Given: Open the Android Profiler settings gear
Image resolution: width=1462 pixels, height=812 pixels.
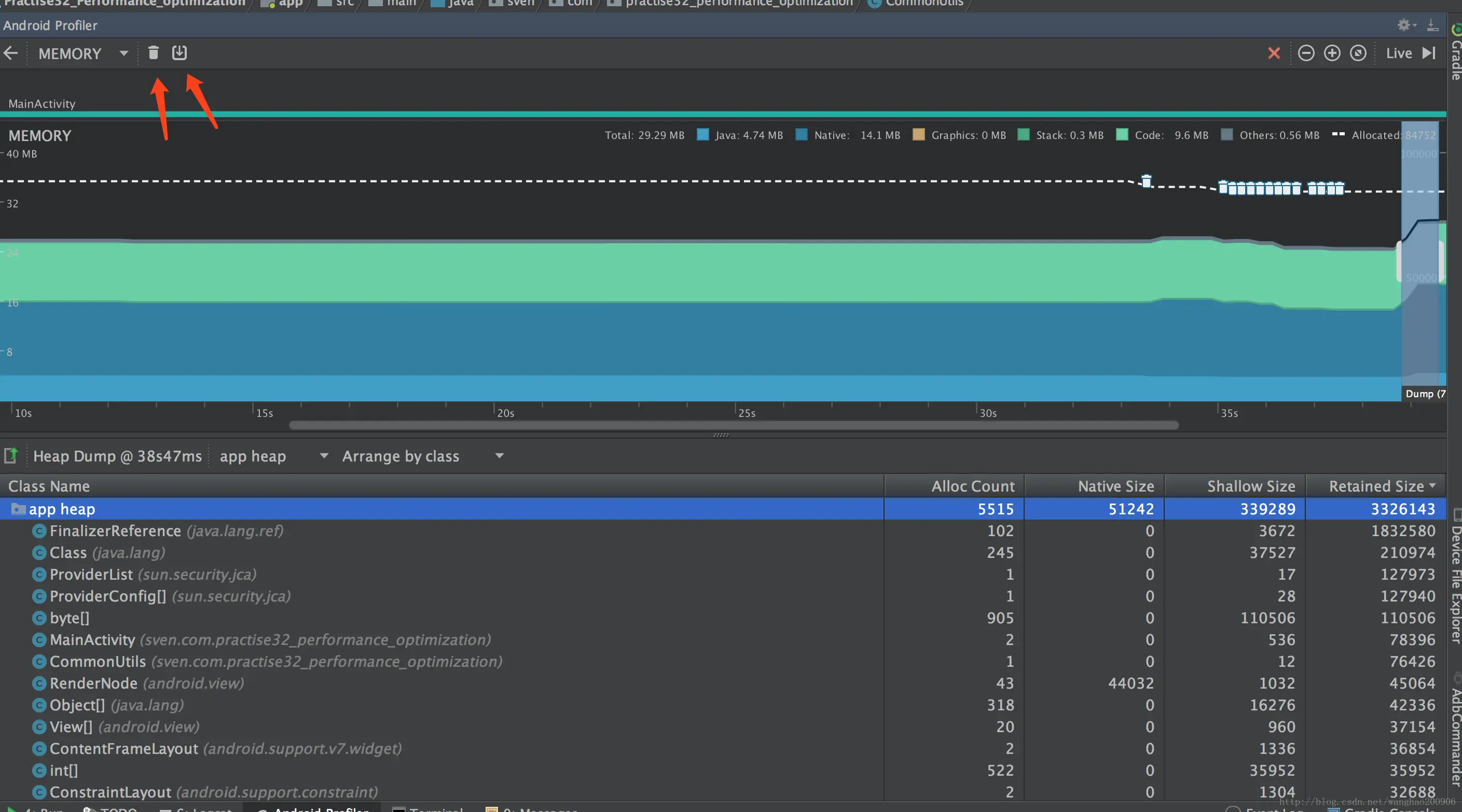Looking at the screenshot, I should pyautogui.click(x=1405, y=25).
